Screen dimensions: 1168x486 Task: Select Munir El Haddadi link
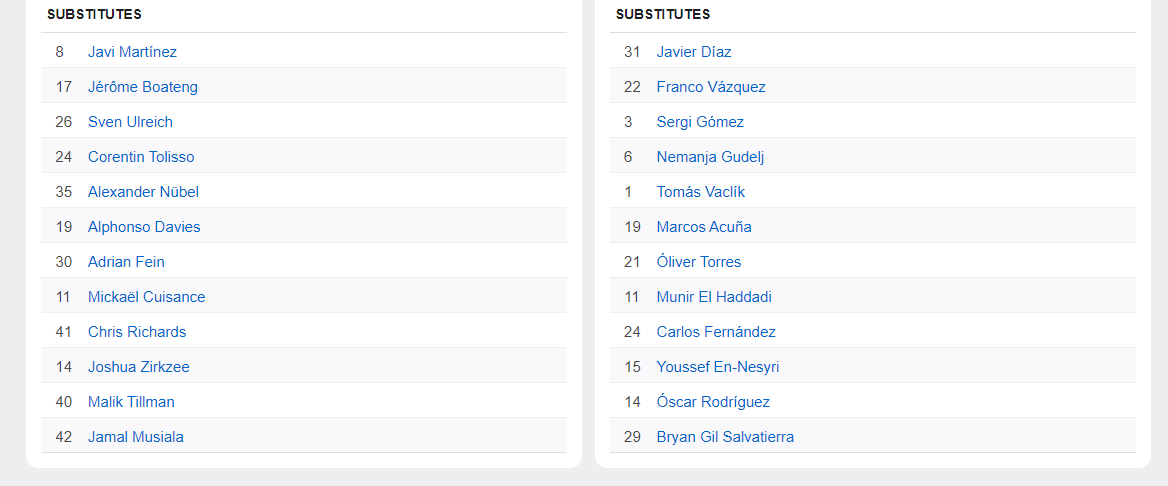pyautogui.click(x=714, y=297)
